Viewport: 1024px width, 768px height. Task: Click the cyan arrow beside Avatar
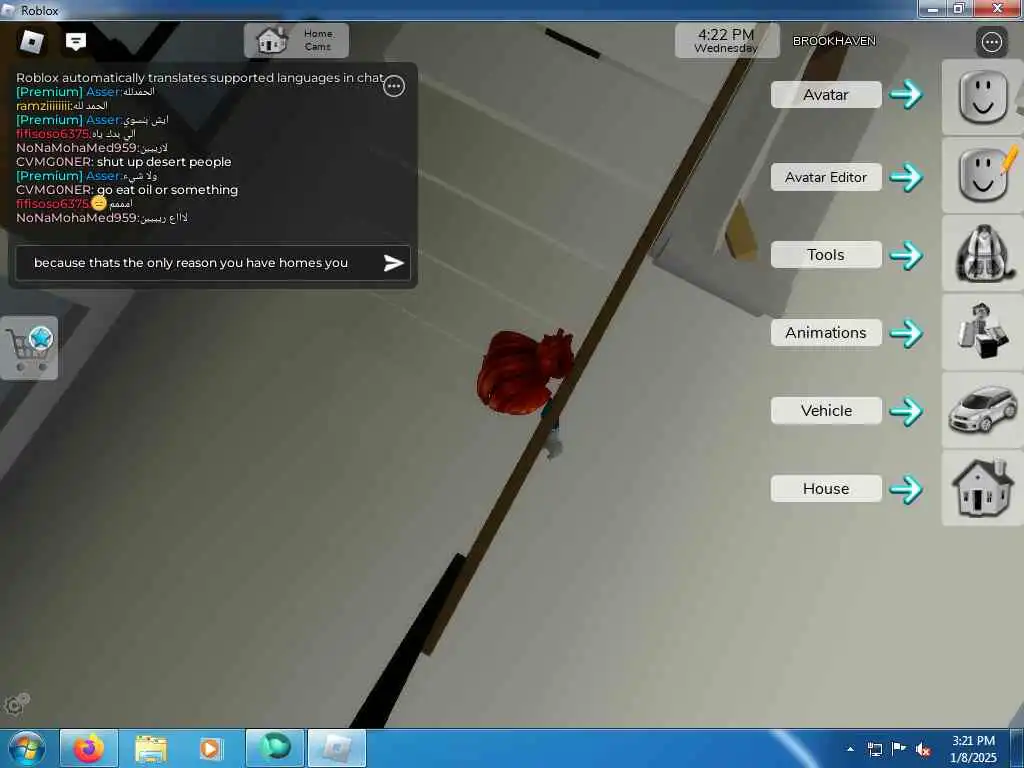pyautogui.click(x=906, y=95)
